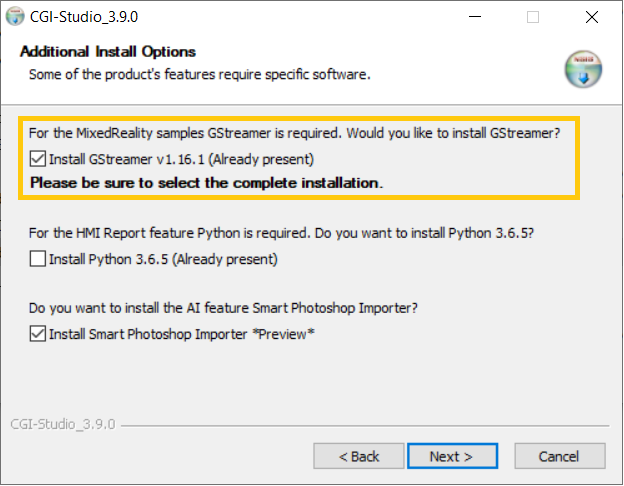Click the HMI Report Python question text
Viewport: 624px width, 486px height.
click(x=281, y=233)
